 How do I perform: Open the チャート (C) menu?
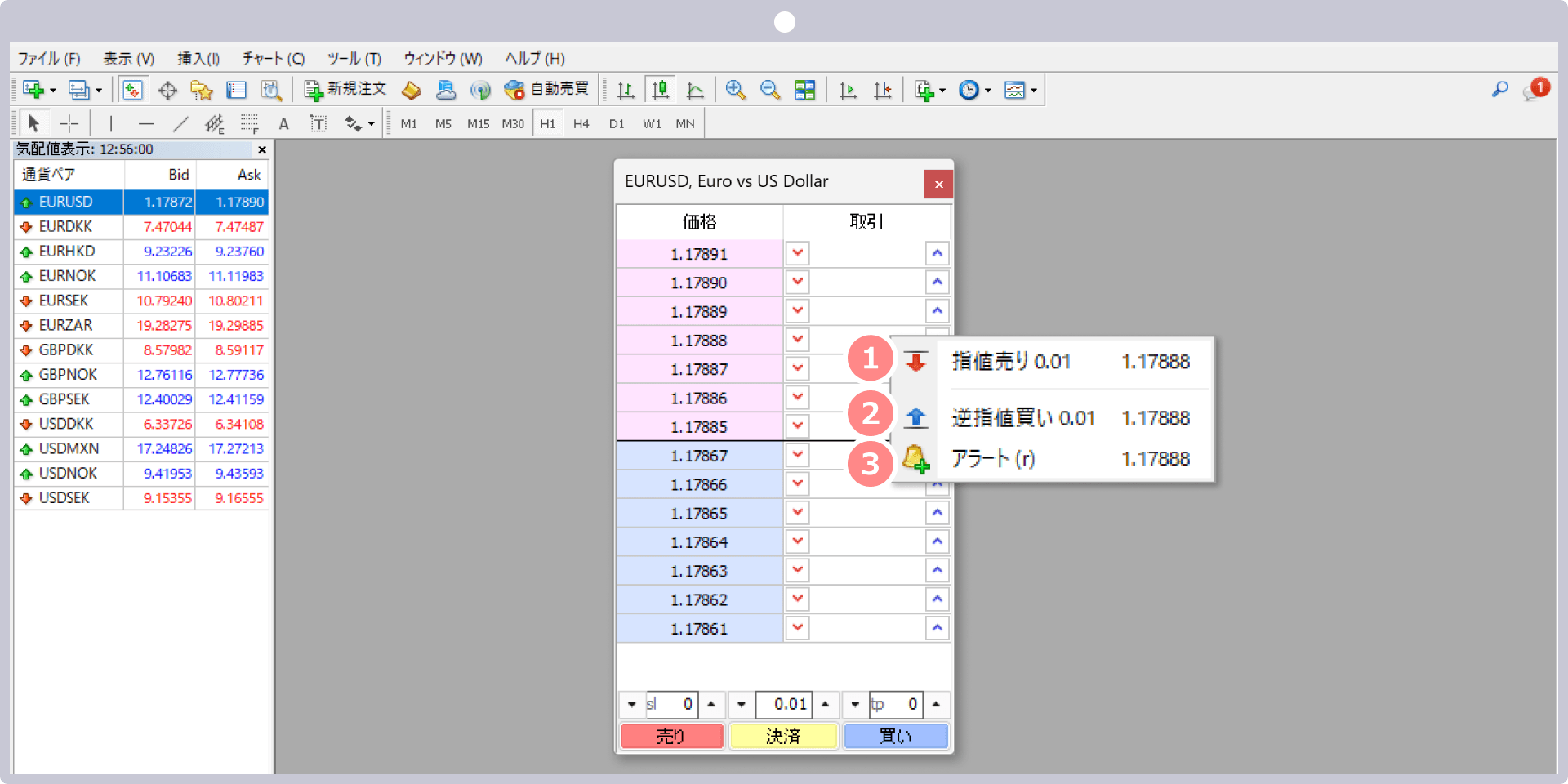click(x=273, y=59)
